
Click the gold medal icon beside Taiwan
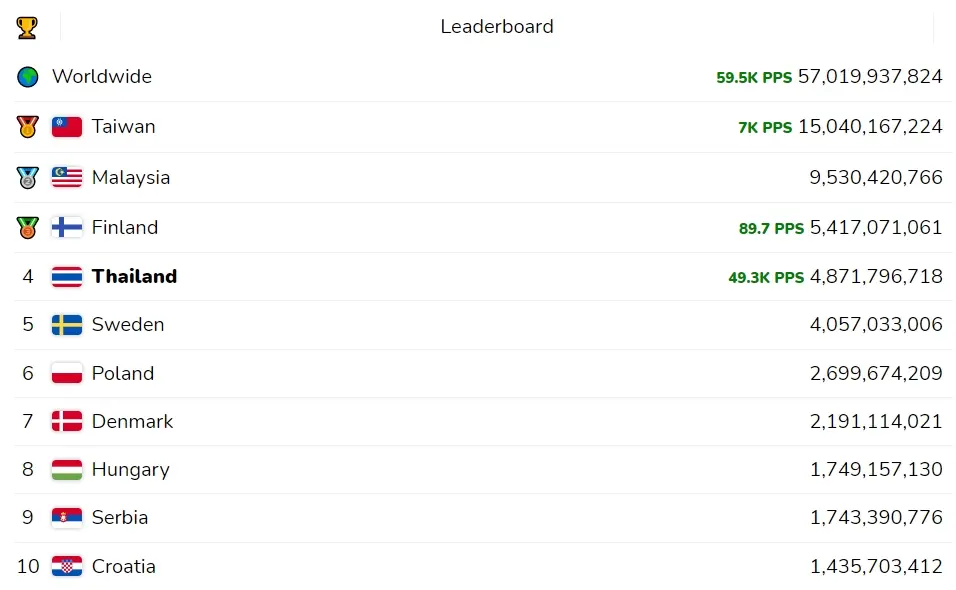[27, 127]
